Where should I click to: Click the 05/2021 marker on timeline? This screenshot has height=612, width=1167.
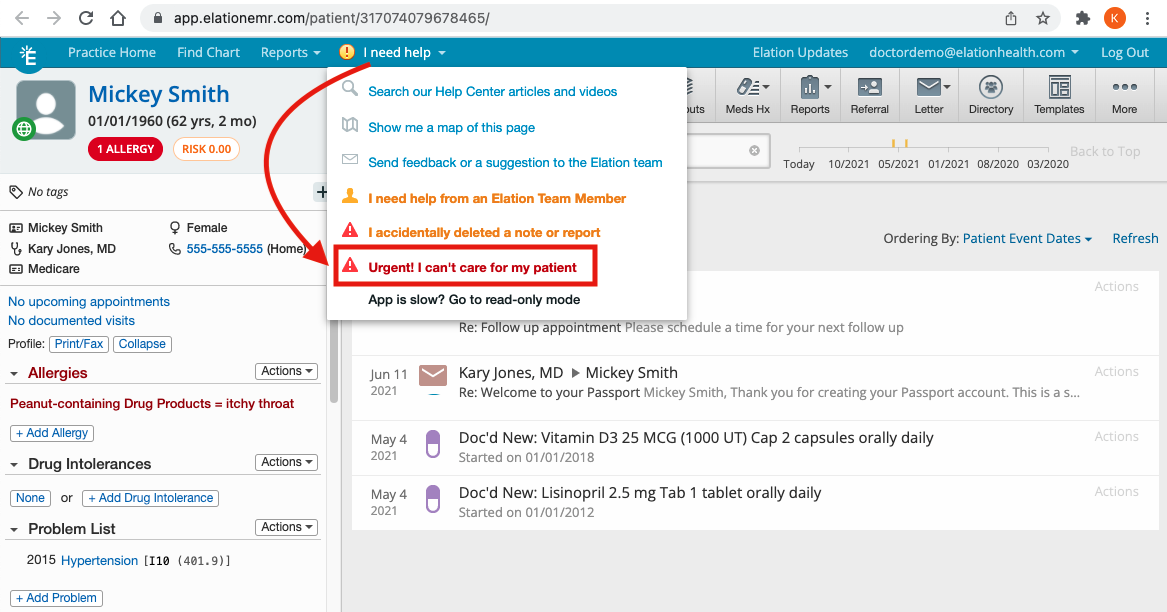coord(898,164)
